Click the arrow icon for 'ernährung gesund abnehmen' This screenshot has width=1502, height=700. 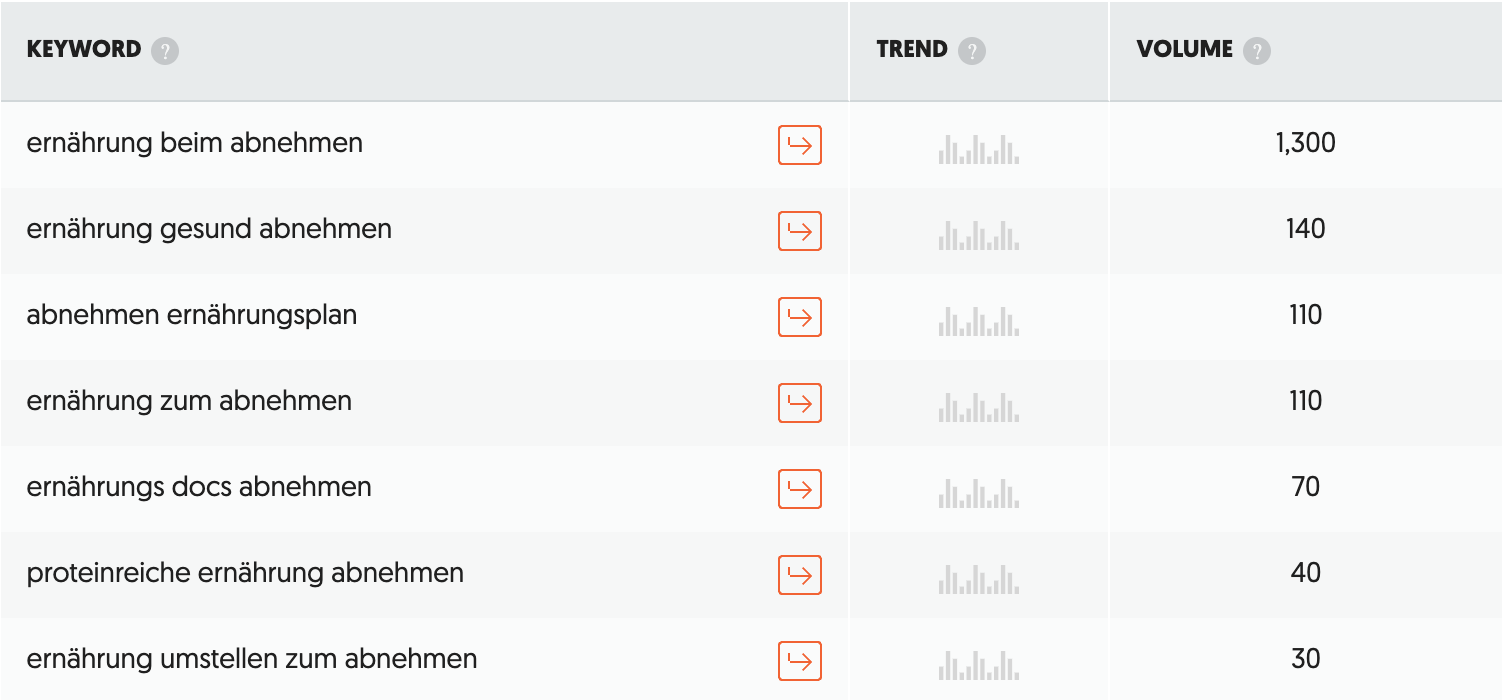coord(799,230)
